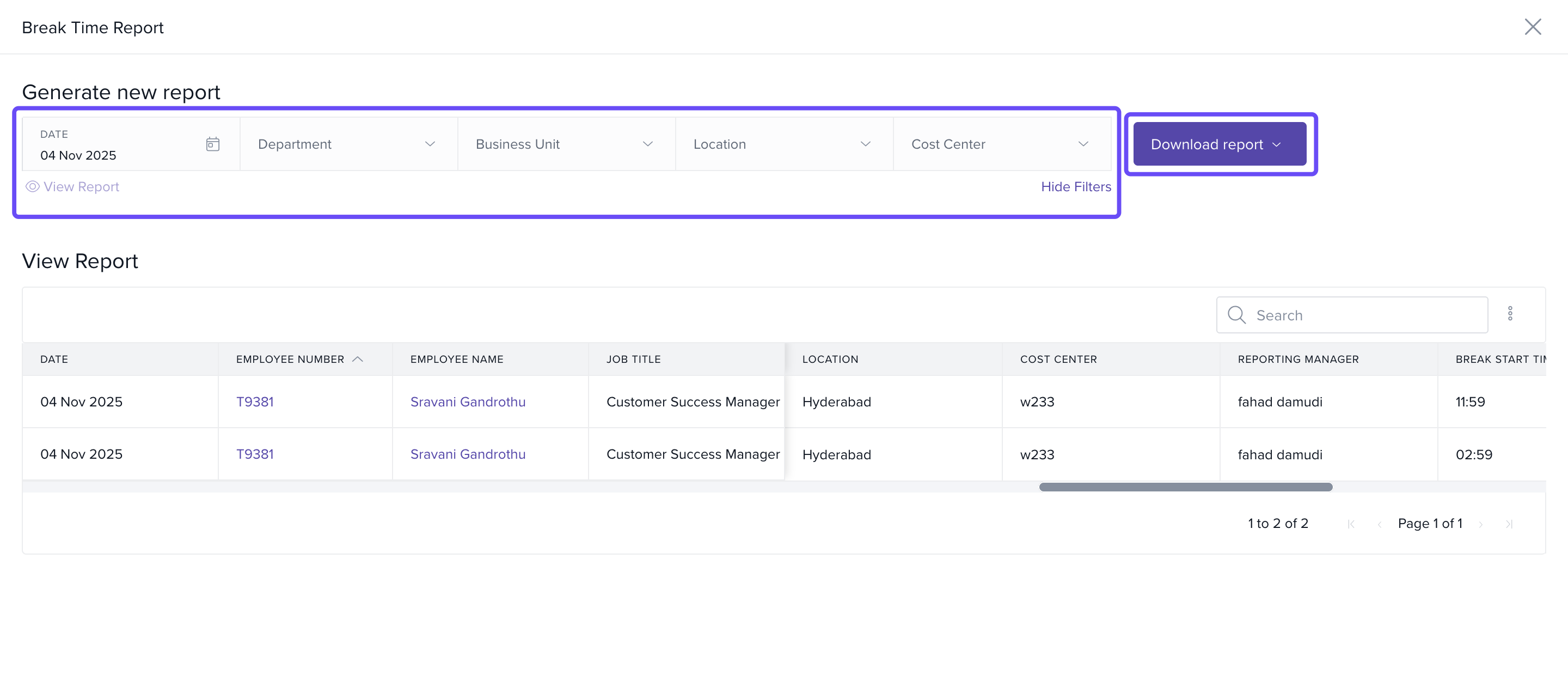
Task: Focus the Search input field
Action: 1363,315
